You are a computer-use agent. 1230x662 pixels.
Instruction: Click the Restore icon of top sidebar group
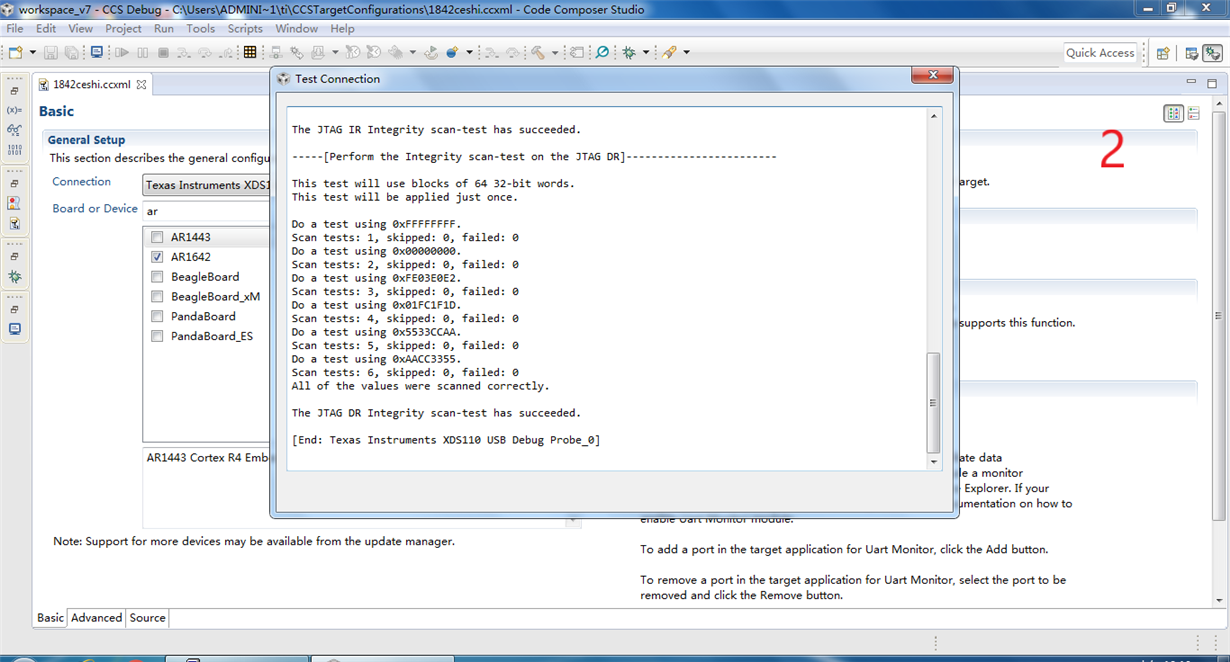(x=14, y=91)
